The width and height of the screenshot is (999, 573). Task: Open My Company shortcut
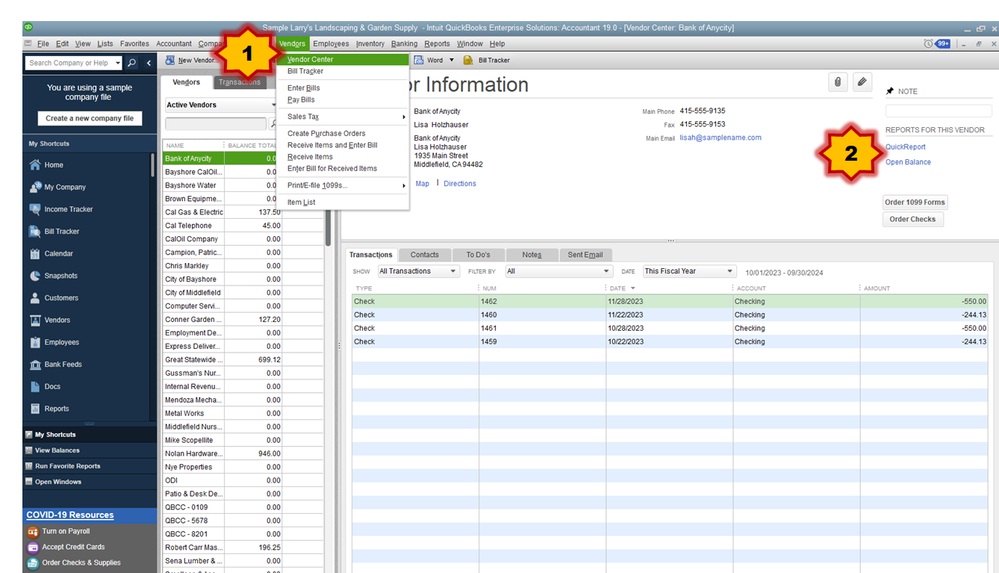(64, 187)
